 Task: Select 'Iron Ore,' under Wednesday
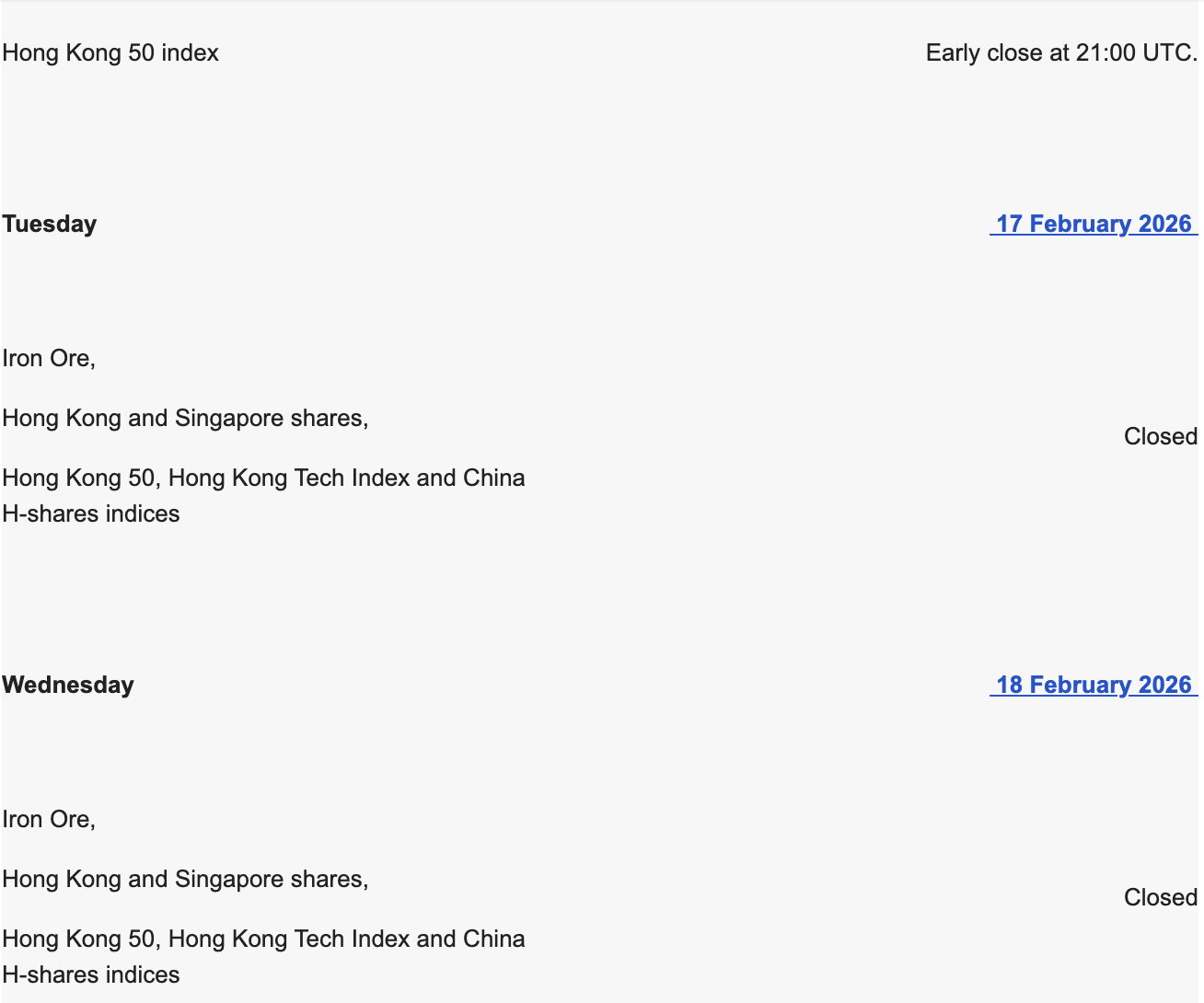49,819
